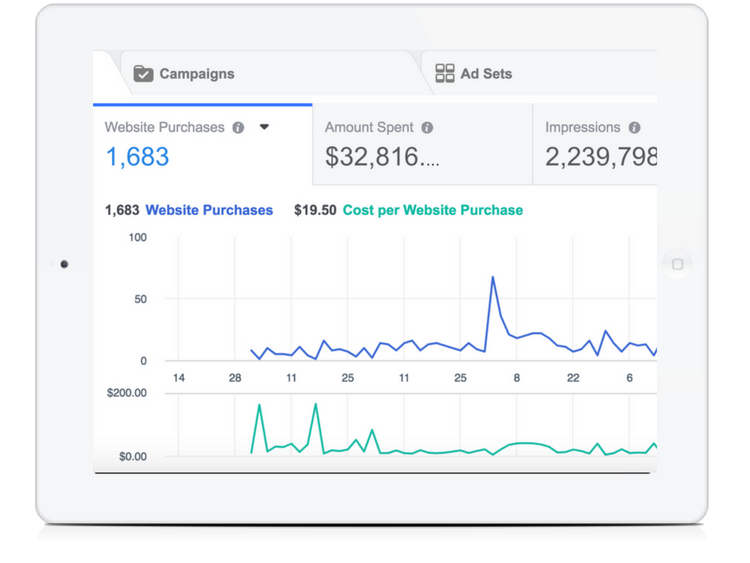
Task: Switch to the Campaigns tab label
Action: [197, 74]
